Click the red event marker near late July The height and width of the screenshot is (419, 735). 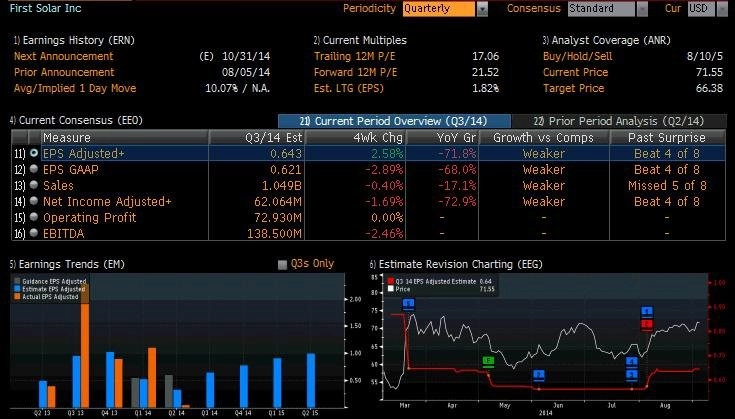[647, 324]
